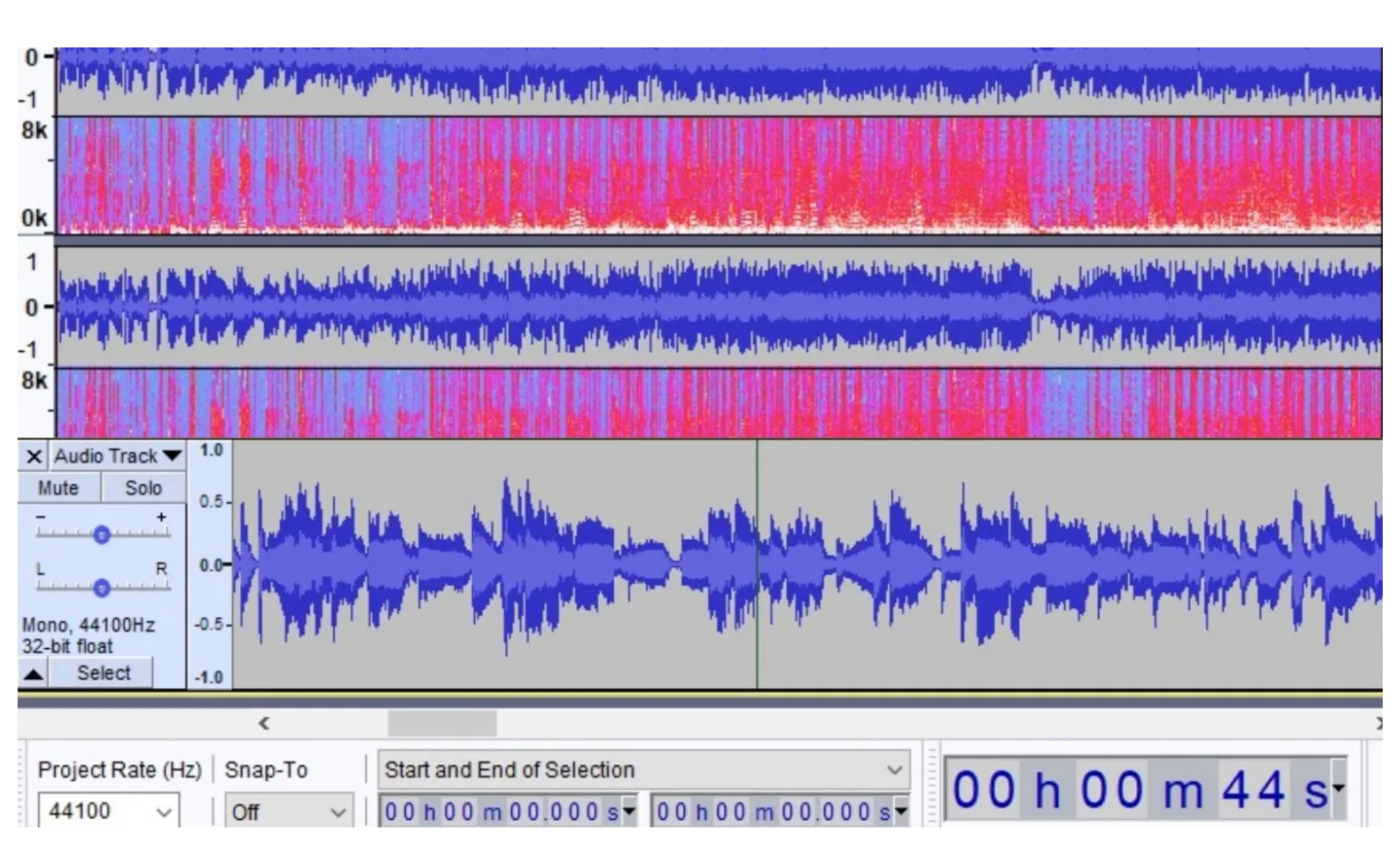Screen dimensions: 1396x868
Task: Mute the Audio Track
Action: coord(59,487)
